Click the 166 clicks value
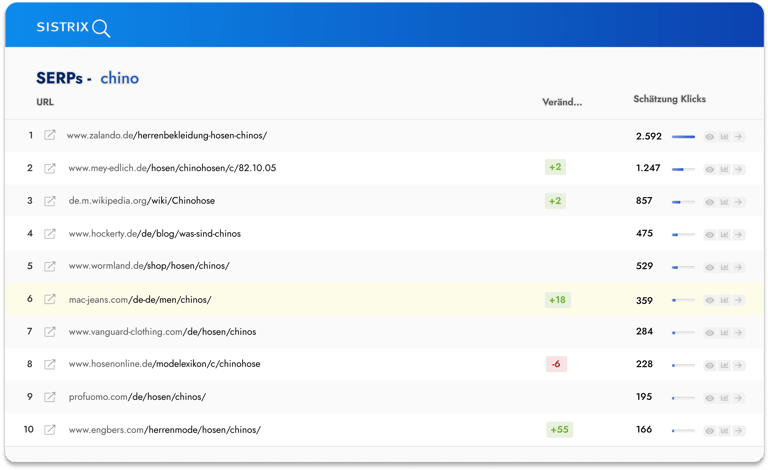768x470 pixels. click(x=644, y=429)
